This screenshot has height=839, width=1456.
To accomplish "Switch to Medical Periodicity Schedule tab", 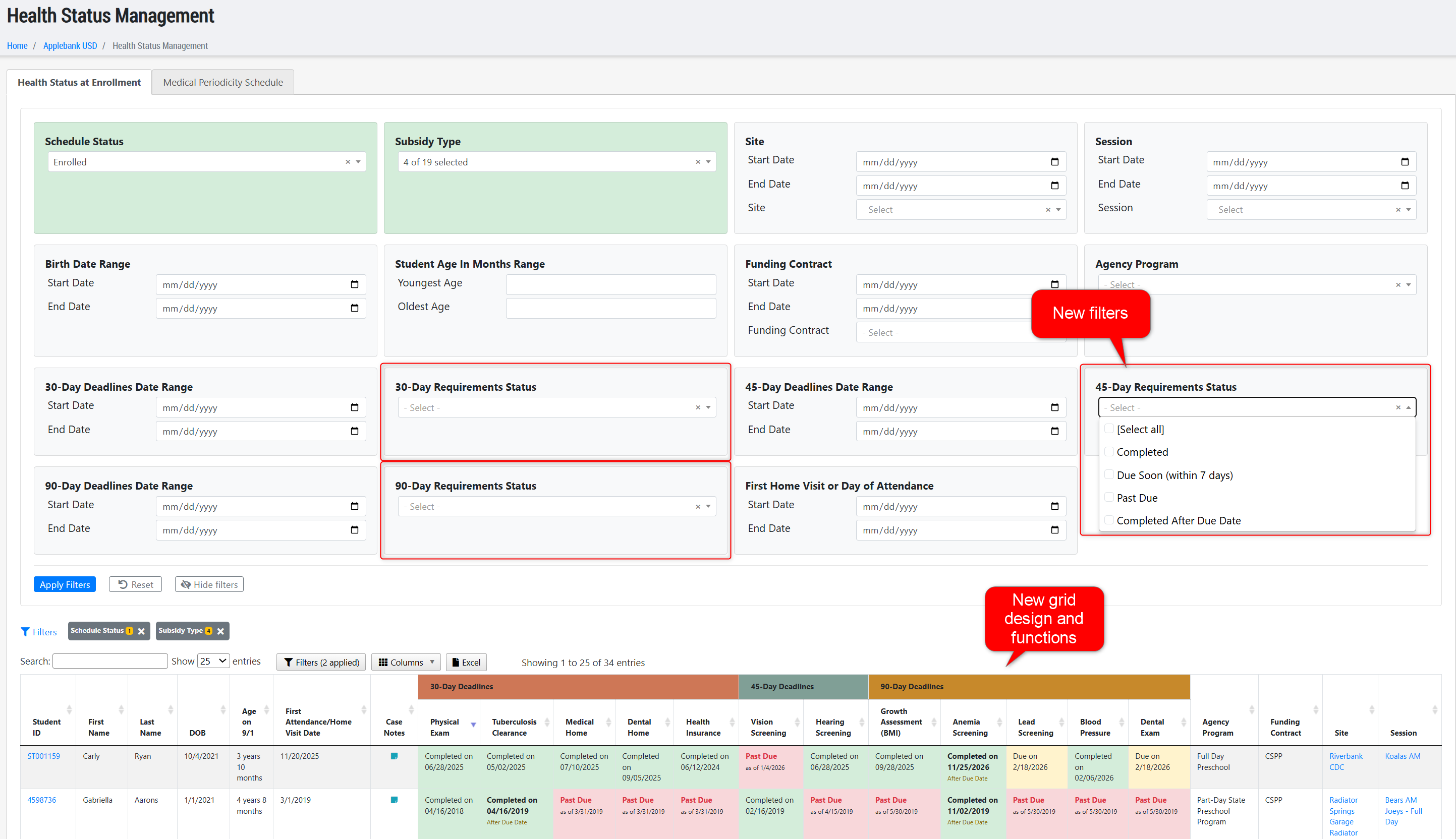I will click(222, 82).
